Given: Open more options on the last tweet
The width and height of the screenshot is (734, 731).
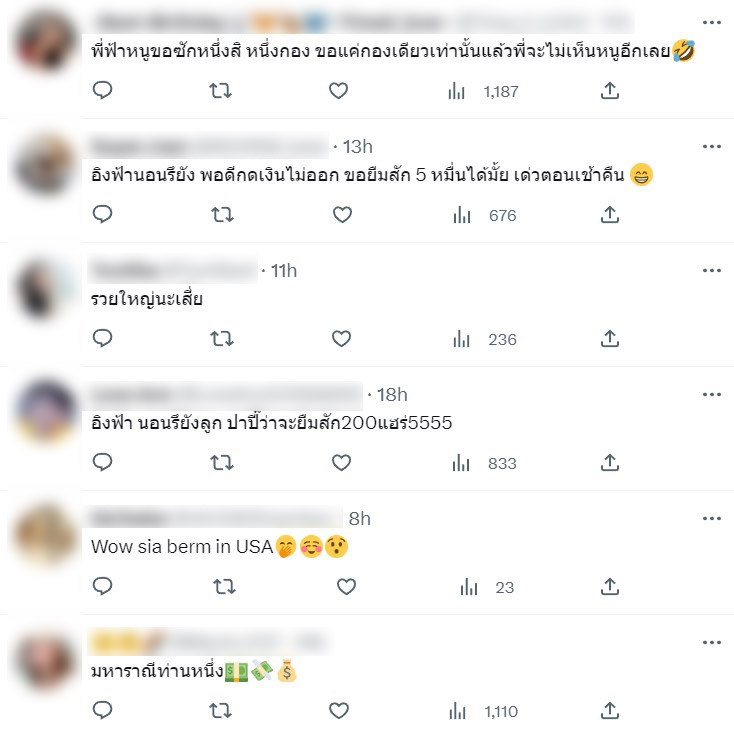Looking at the screenshot, I should pyautogui.click(x=712, y=643).
